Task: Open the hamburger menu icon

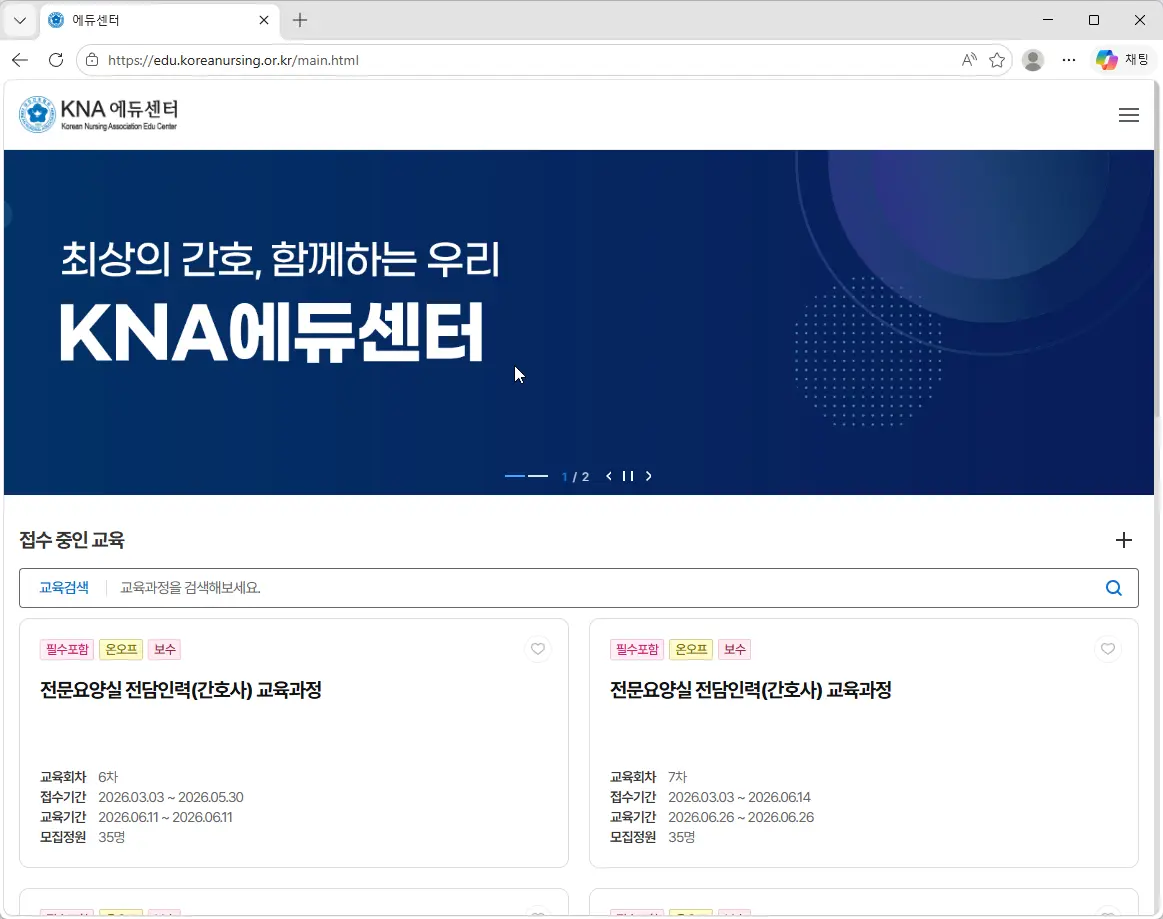Action: (1128, 115)
